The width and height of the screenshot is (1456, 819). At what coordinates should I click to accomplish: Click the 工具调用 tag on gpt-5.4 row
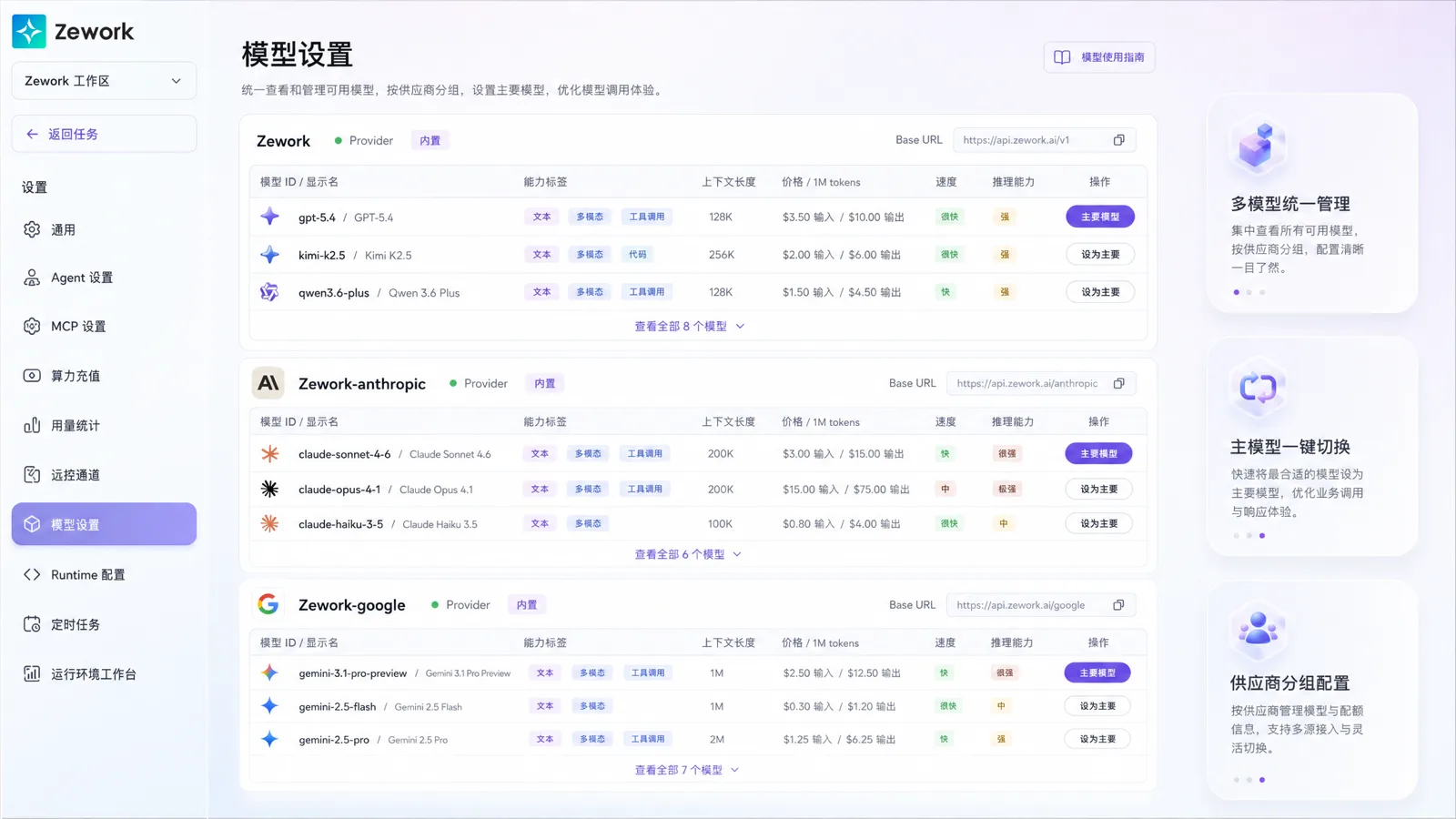[647, 217]
